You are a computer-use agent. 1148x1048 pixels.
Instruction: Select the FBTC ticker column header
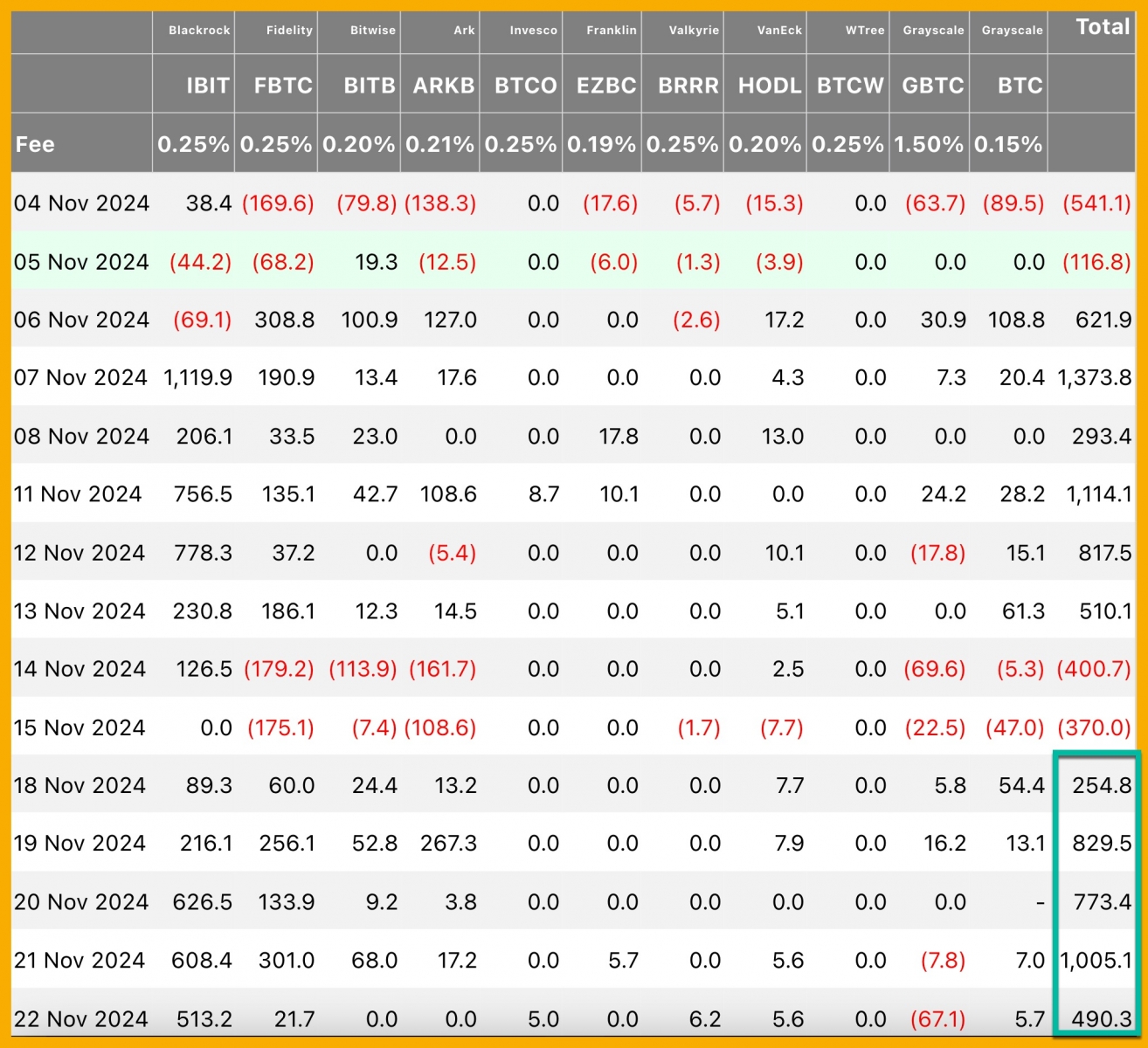click(283, 86)
